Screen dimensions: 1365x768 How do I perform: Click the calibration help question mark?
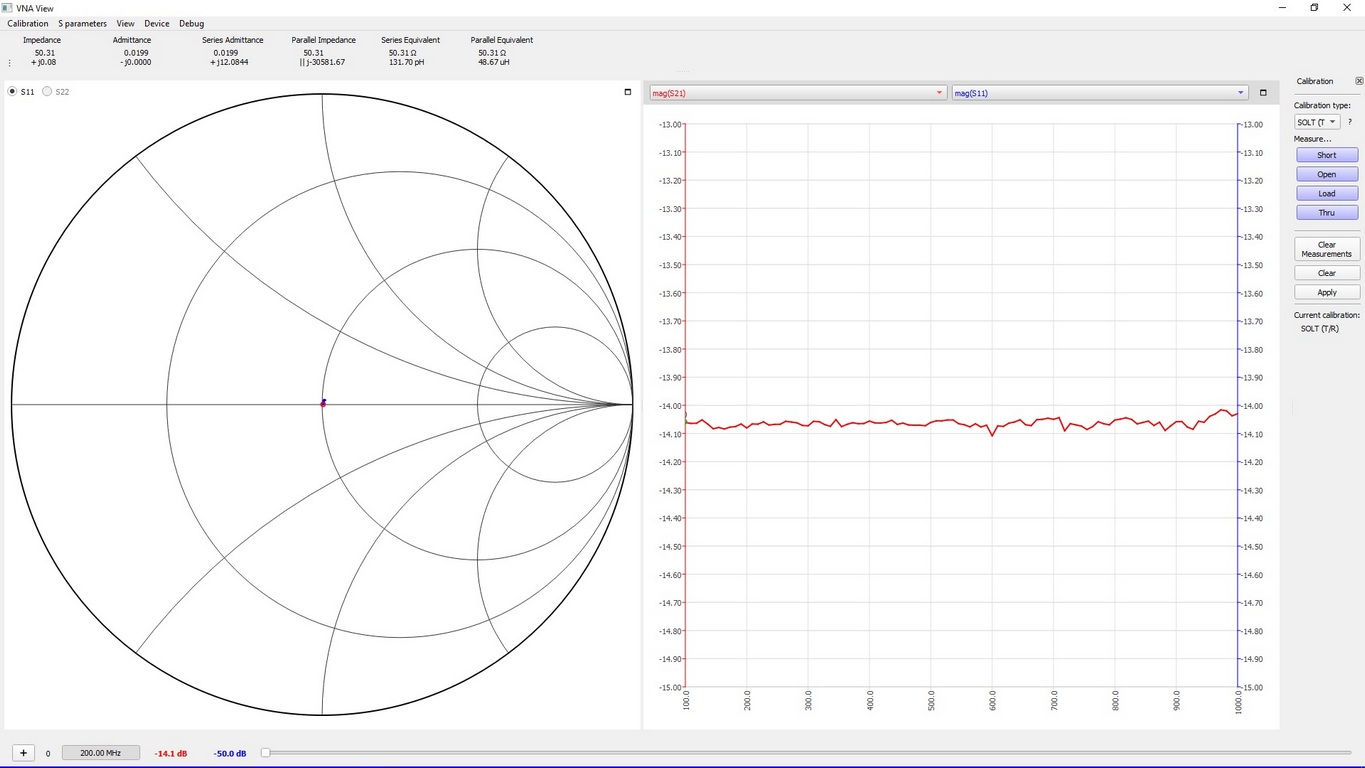tap(1350, 122)
